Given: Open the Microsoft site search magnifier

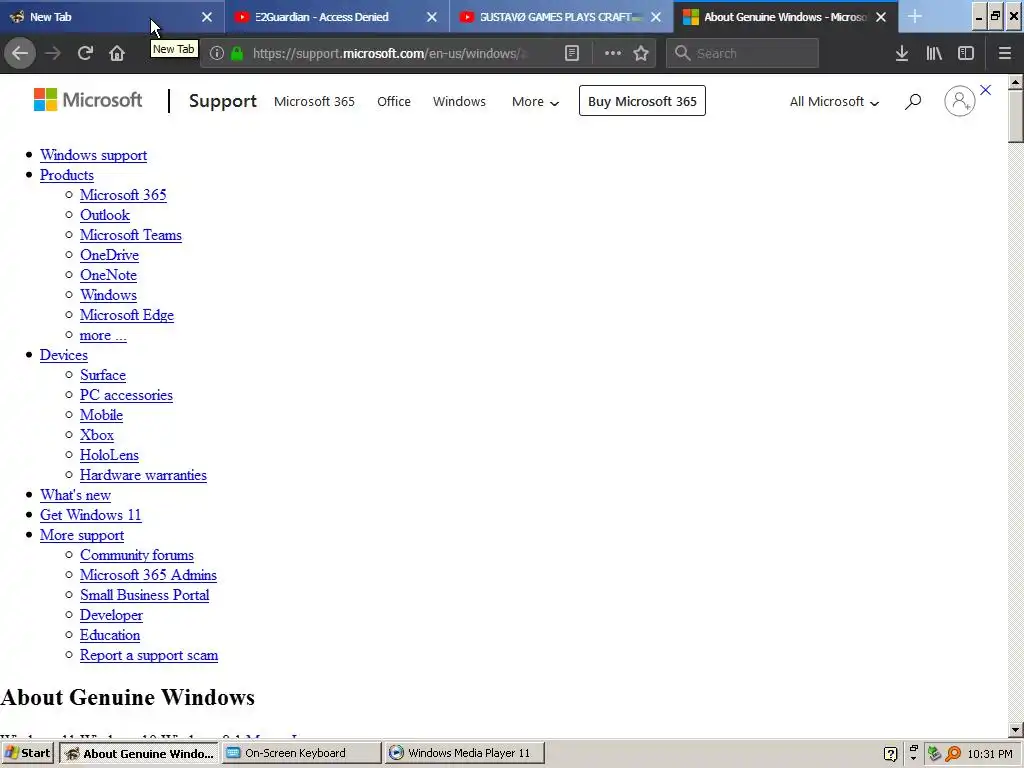Looking at the screenshot, I should pos(913,101).
